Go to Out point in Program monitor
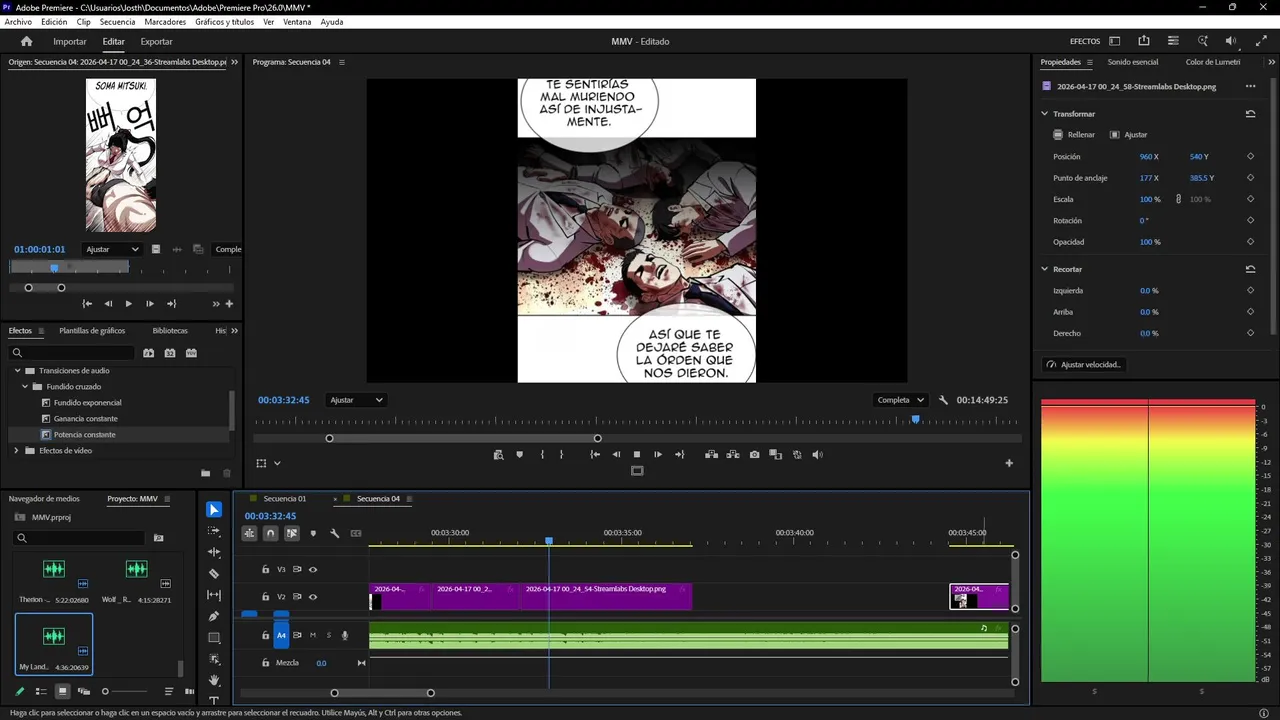Image resolution: width=1280 pixels, height=720 pixels. coord(680,455)
